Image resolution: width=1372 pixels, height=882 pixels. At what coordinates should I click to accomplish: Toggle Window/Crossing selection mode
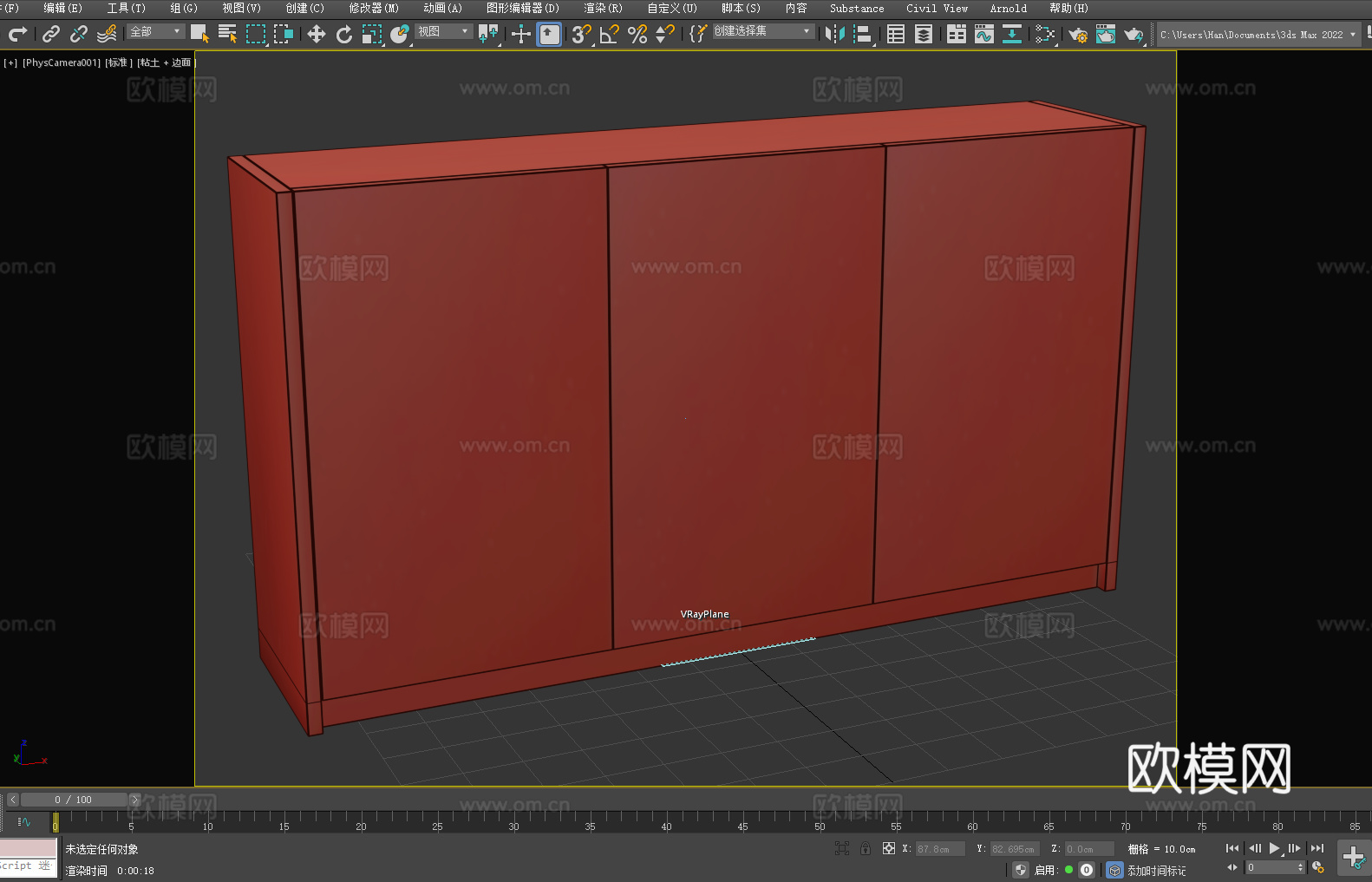(x=284, y=34)
